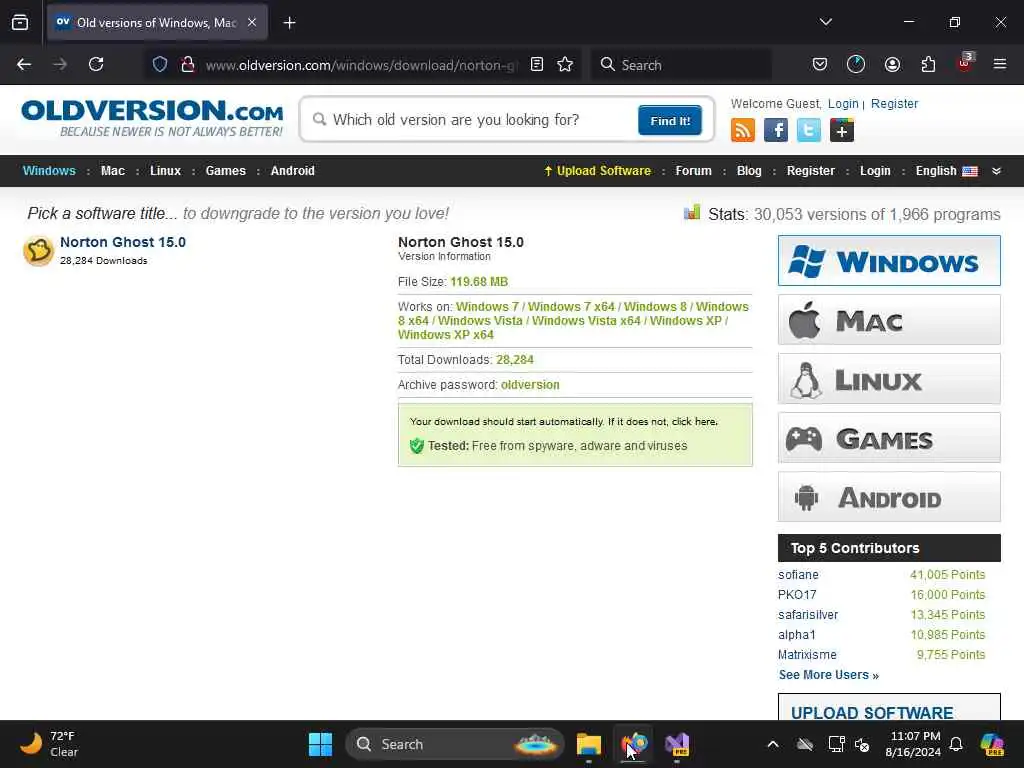The image size is (1024, 768).
Task: Close the Old versions of Windows tab
Action: click(x=252, y=22)
